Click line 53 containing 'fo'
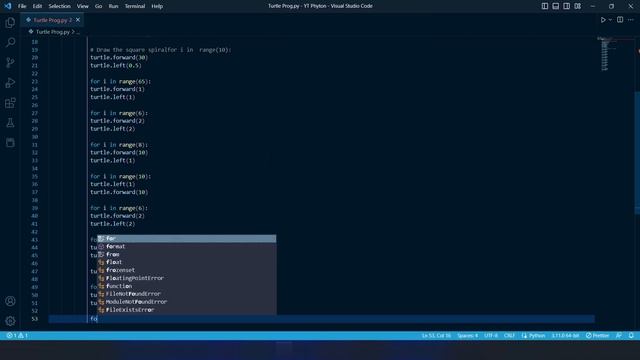This screenshot has width=640, height=360. click(321, 319)
